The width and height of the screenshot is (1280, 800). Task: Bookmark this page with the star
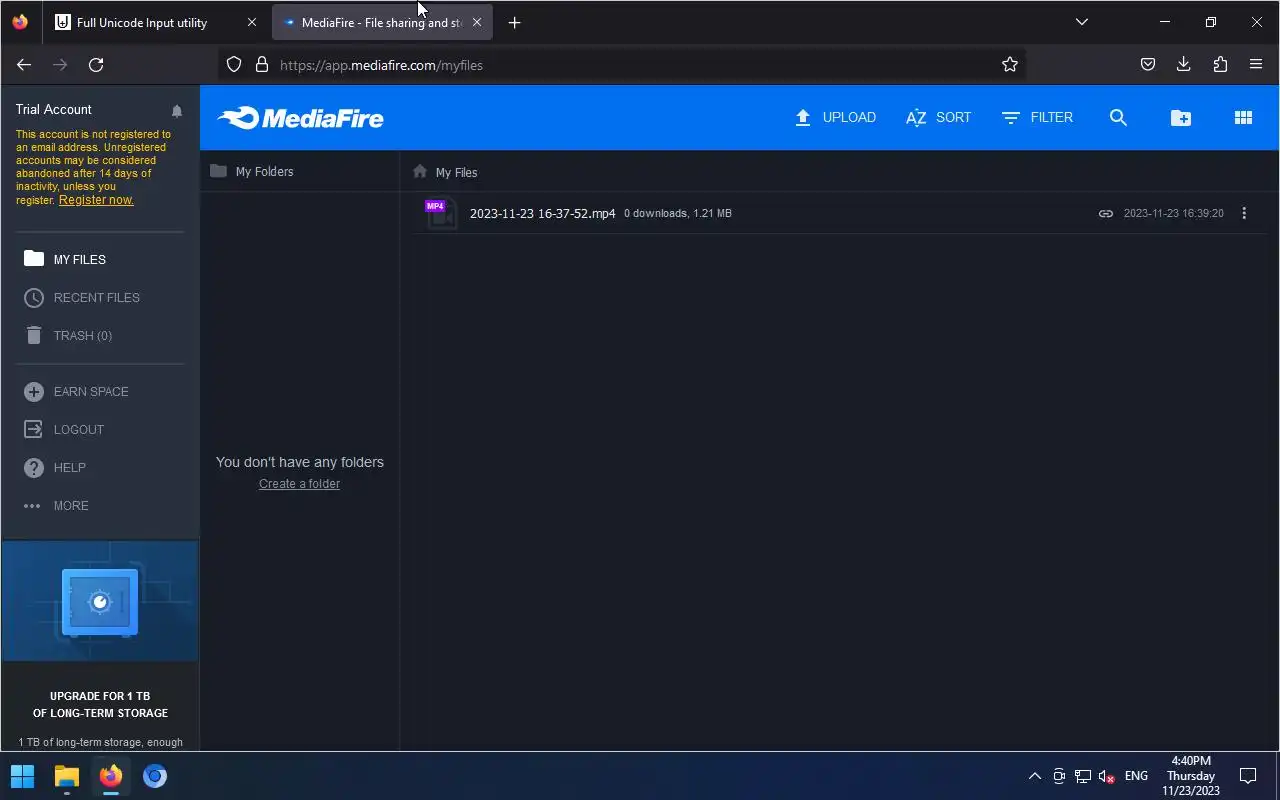coord(1010,64)
